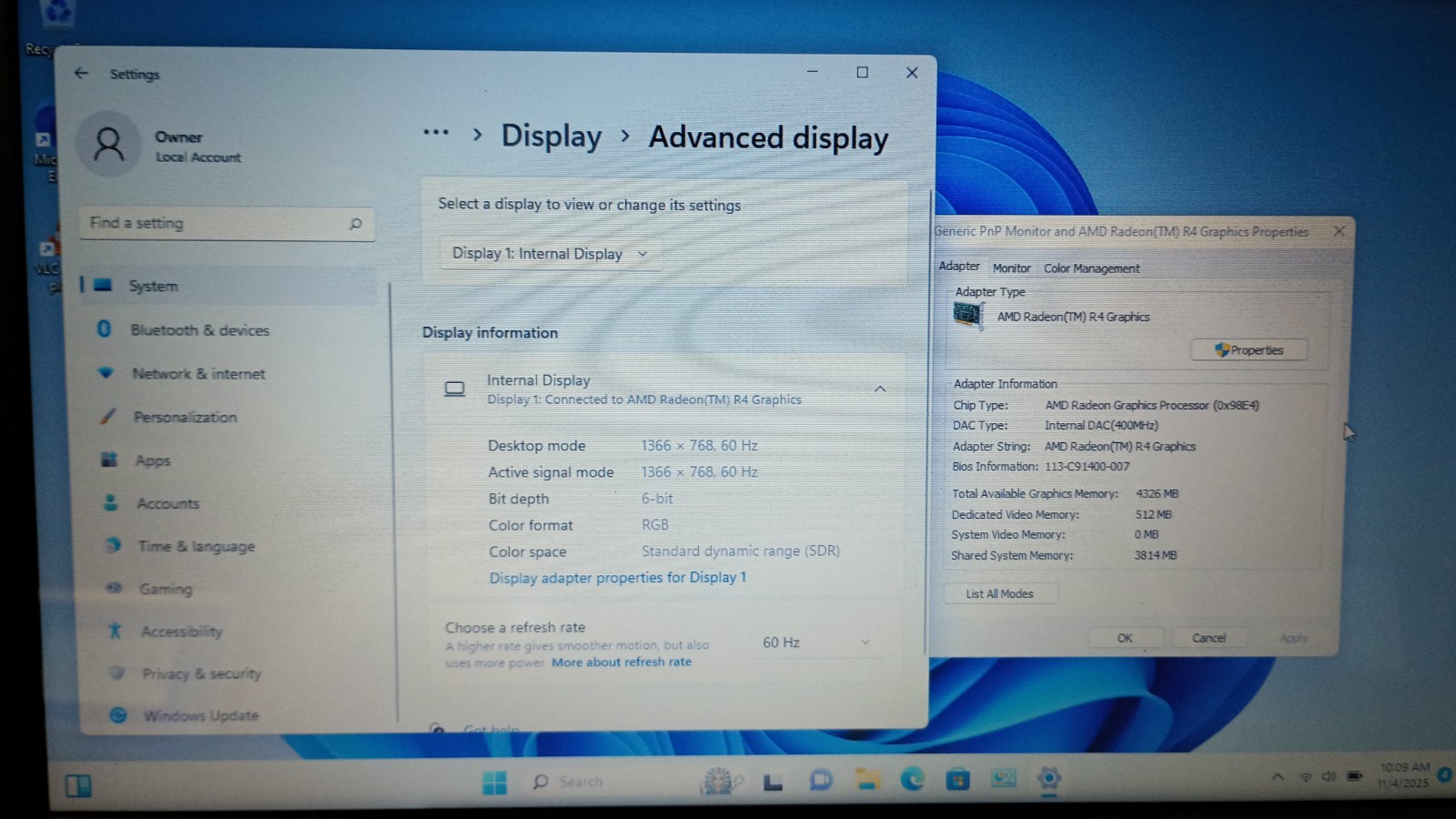Collapse the Internal Display information section
Screen dimensions: 1456x819
click(880, 389)
